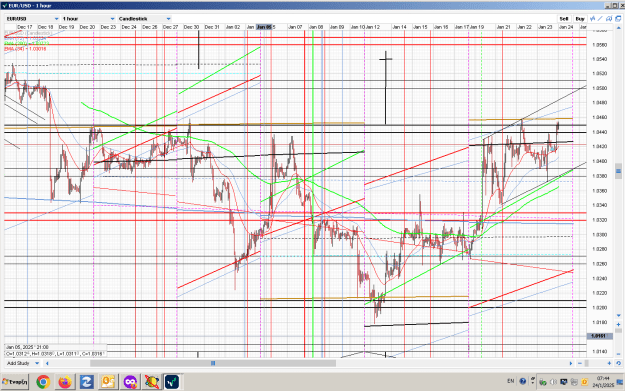Viewport: 625px width, 391px height.
Task: Click the detach chart window icon
Action: coord(618,18)
